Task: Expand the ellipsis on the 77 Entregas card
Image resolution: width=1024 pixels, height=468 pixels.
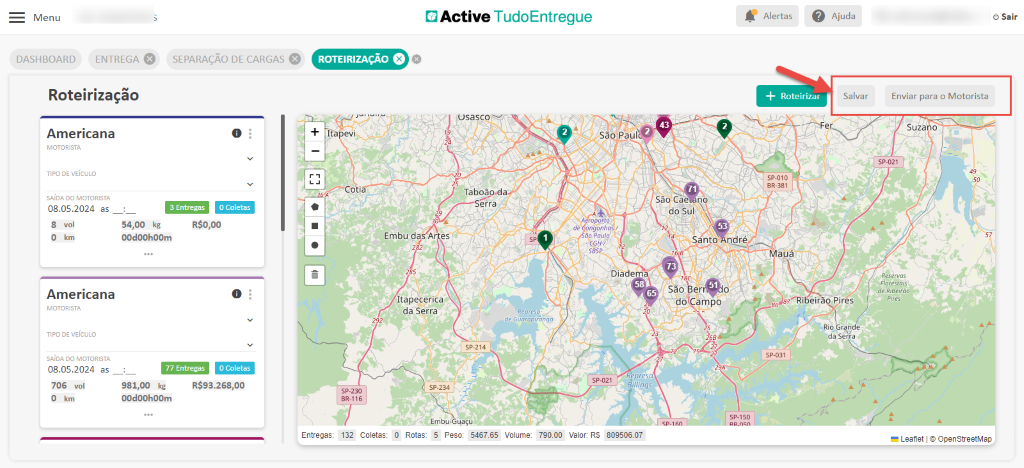Action: pyautogui.click(x=148, y=414)
